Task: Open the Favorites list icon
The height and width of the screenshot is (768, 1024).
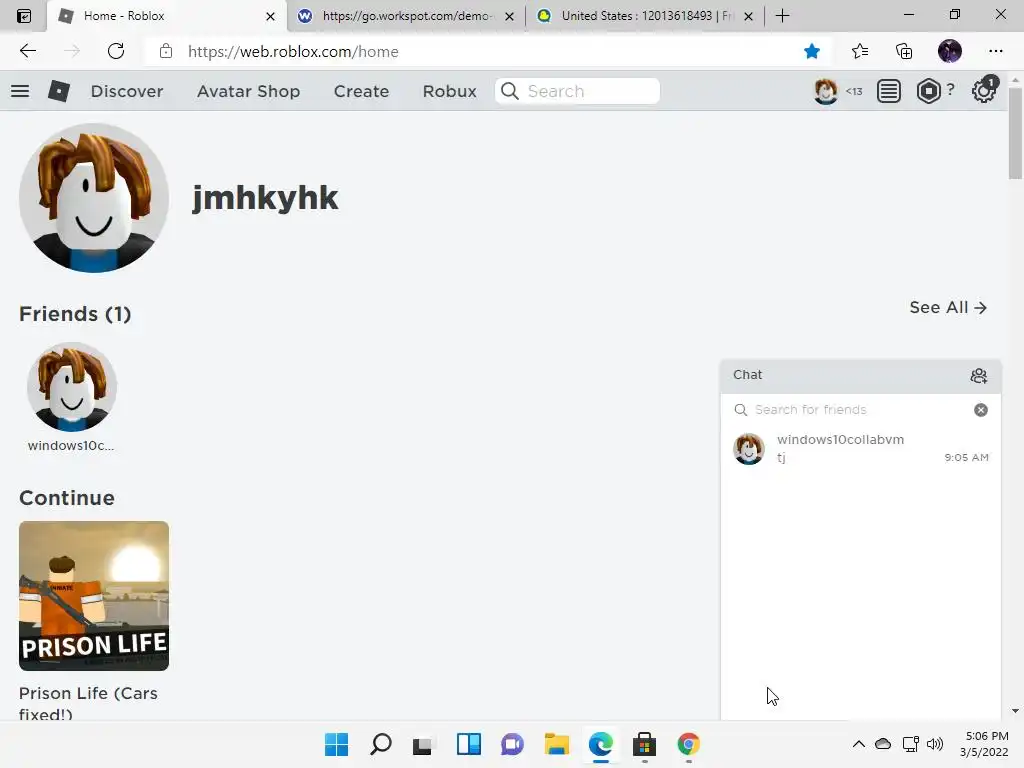Action: (860, 51)
